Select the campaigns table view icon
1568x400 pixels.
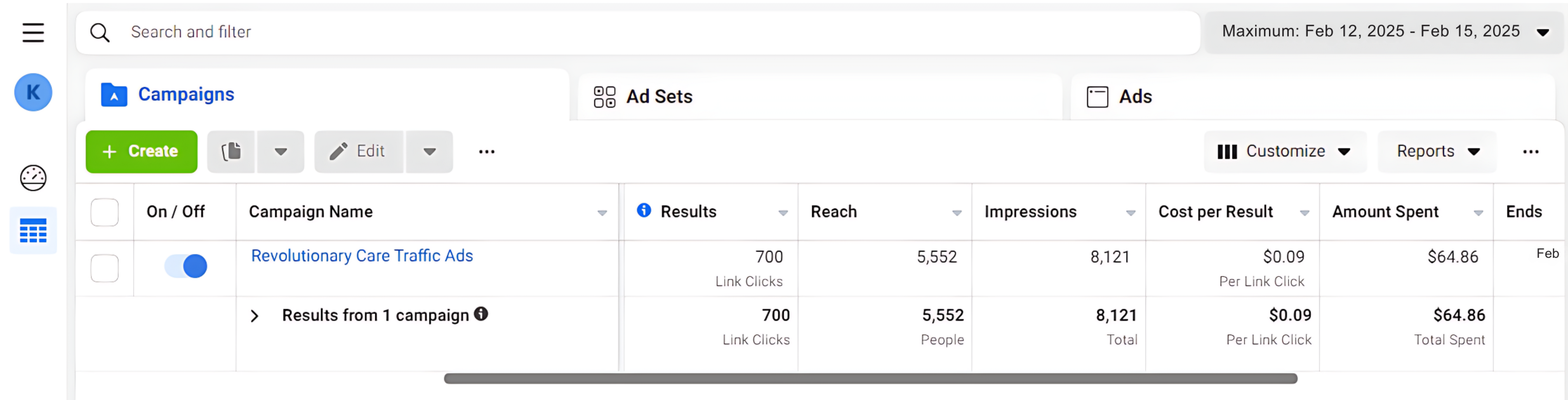pos(33,230)
